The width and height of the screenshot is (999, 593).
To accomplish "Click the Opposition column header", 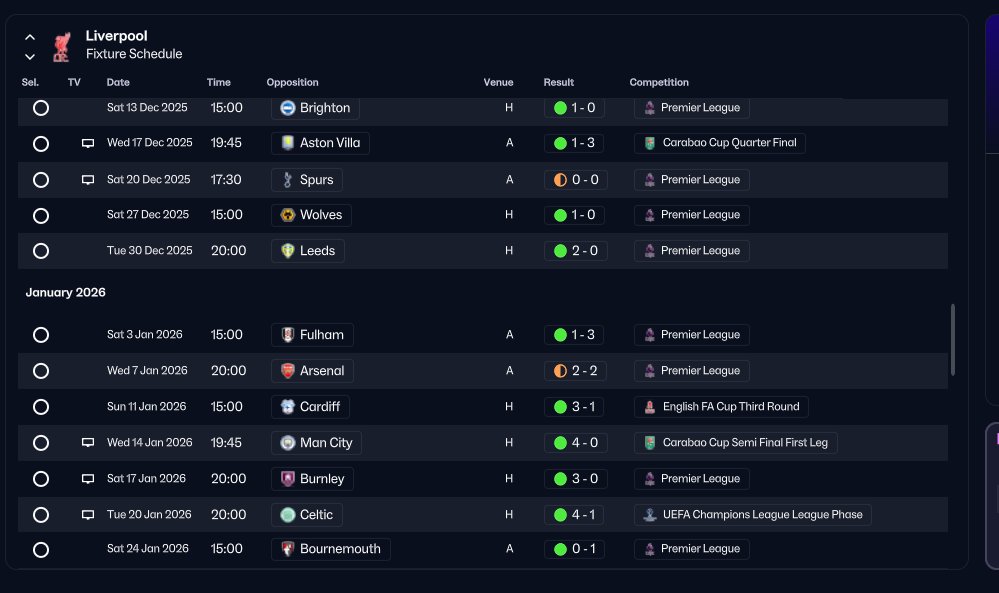I will (292, 82).
